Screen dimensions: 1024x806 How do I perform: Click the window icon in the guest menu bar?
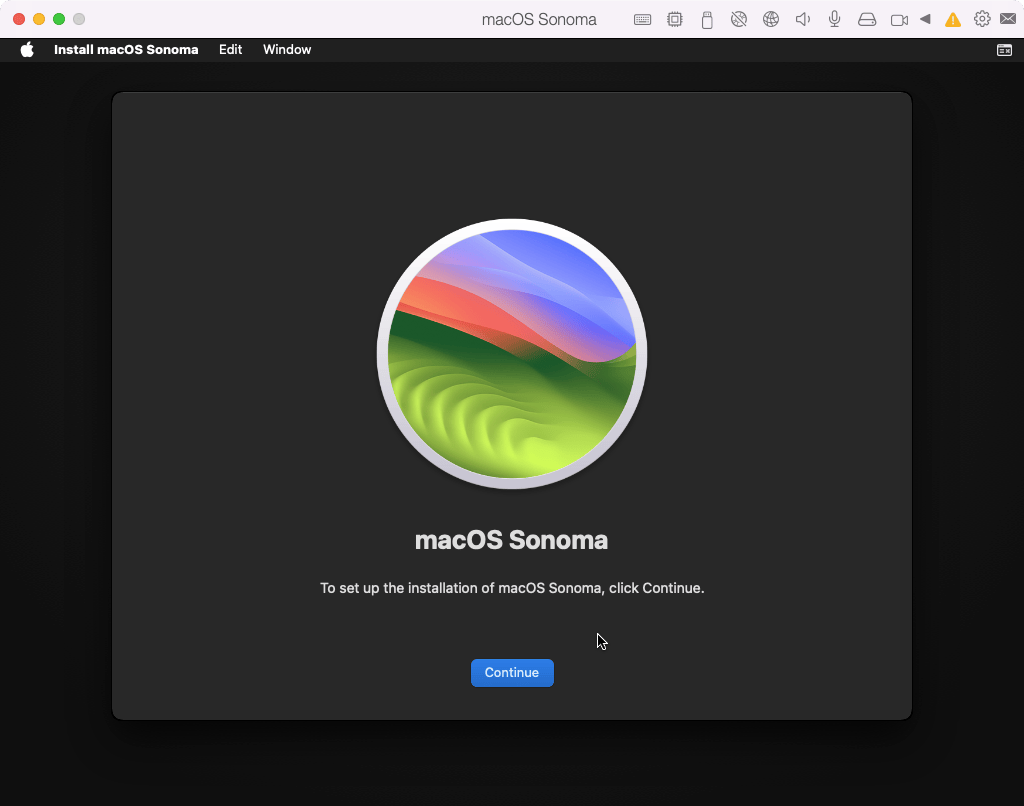(1004, 50)
